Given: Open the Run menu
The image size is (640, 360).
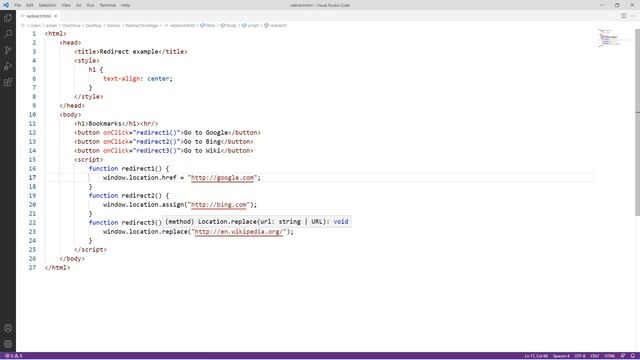Looking at the screenshot, I should [x=90, y=5].
